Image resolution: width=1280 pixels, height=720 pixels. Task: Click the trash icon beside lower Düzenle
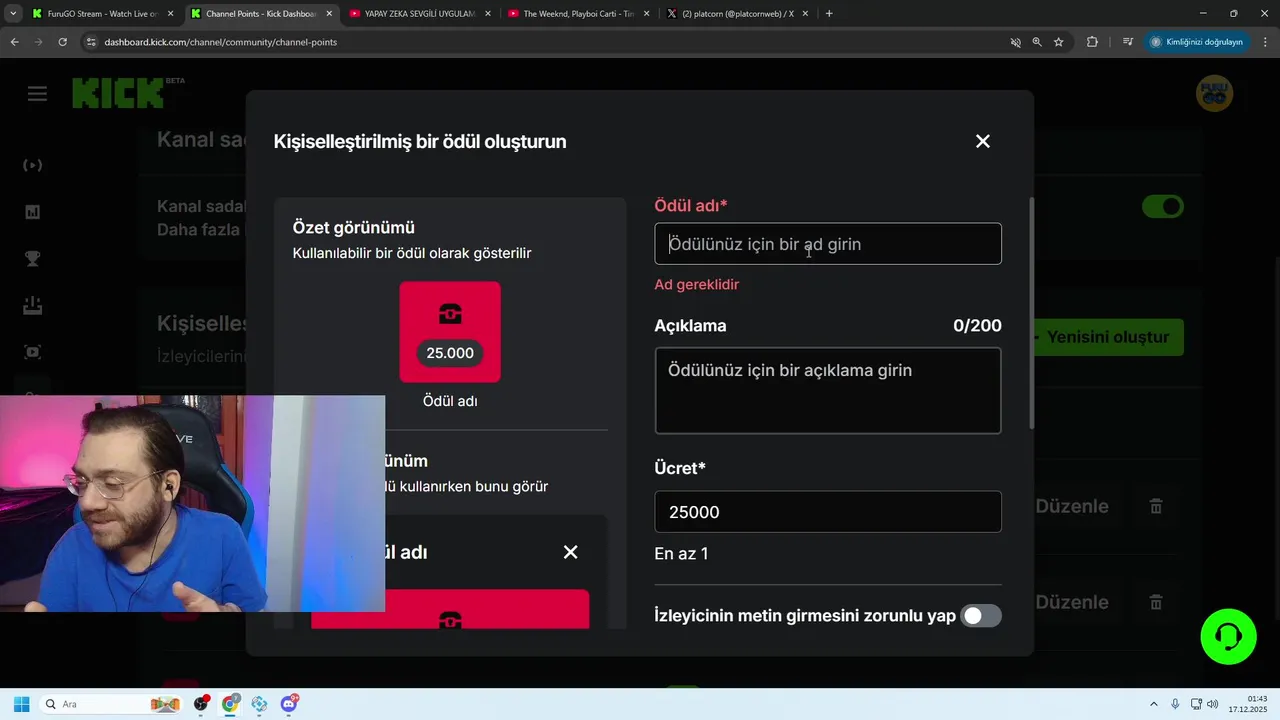click(x=1156, y=602)
